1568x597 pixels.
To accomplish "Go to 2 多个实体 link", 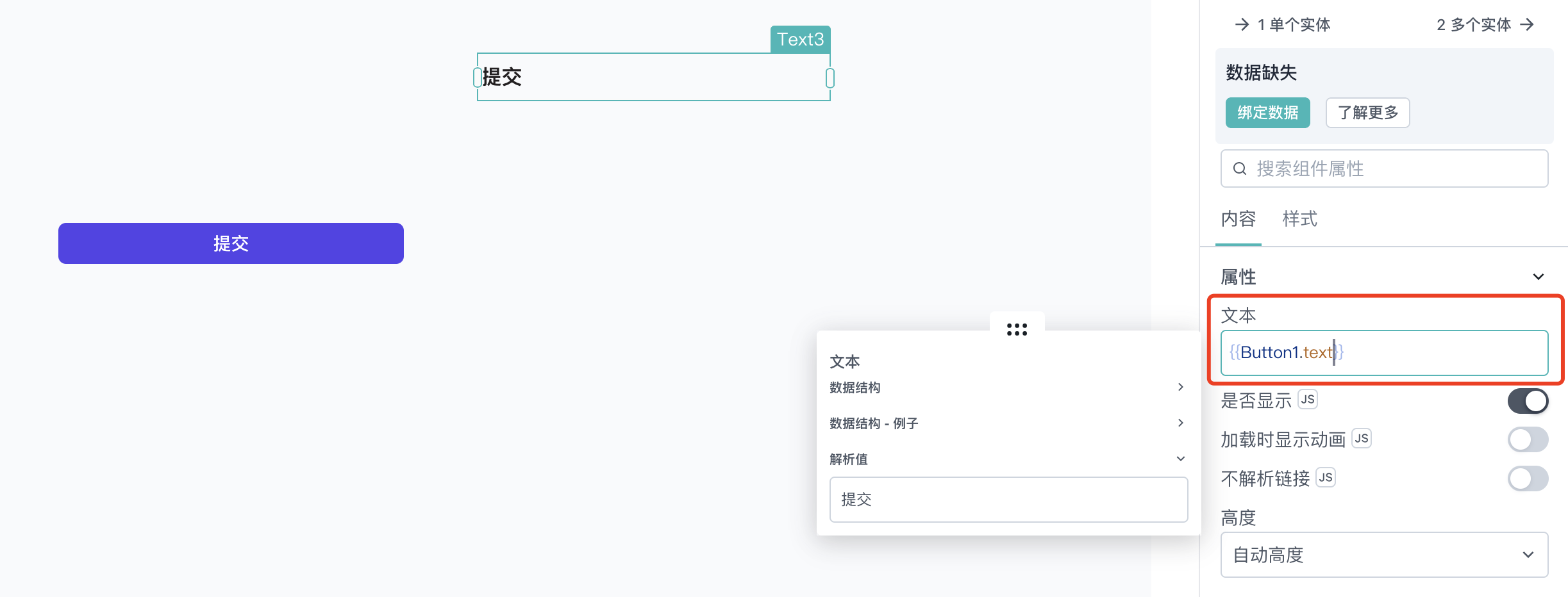I will (1485, 24).
